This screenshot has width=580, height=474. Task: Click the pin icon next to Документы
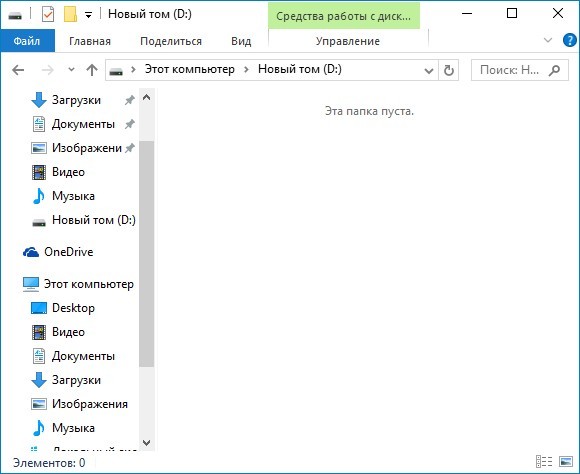click(129, 124)
